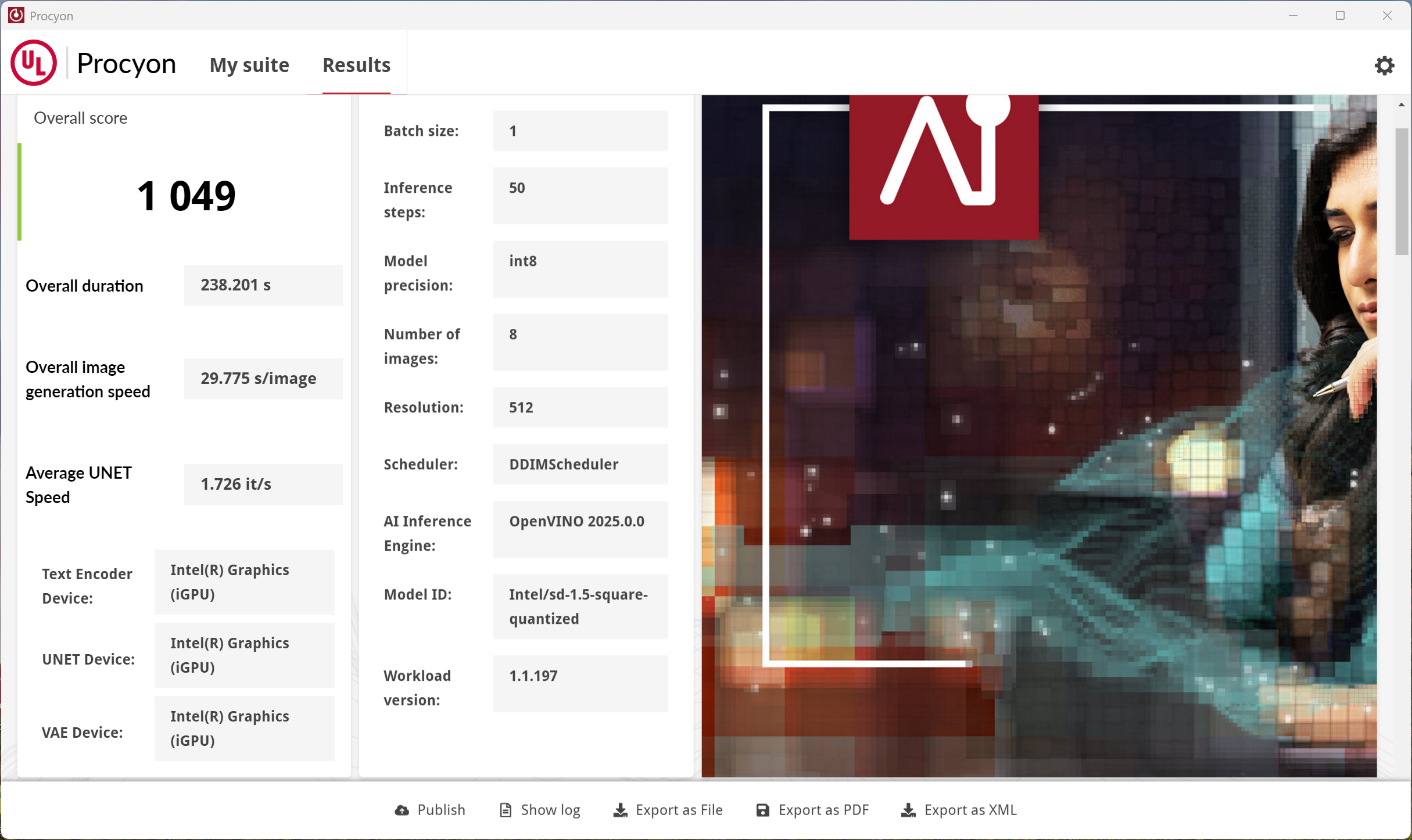The image size is (1412, 840).
Task: Click the Inference steps value 50
Action: point(580,196)
